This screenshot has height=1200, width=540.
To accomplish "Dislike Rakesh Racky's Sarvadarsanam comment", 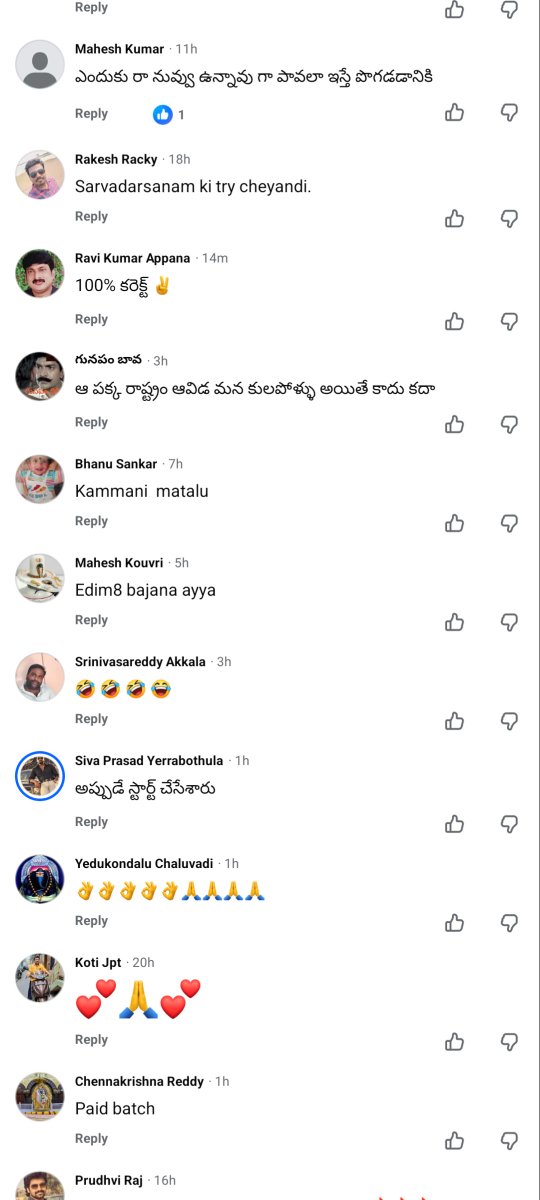I will tap(510, 218).
